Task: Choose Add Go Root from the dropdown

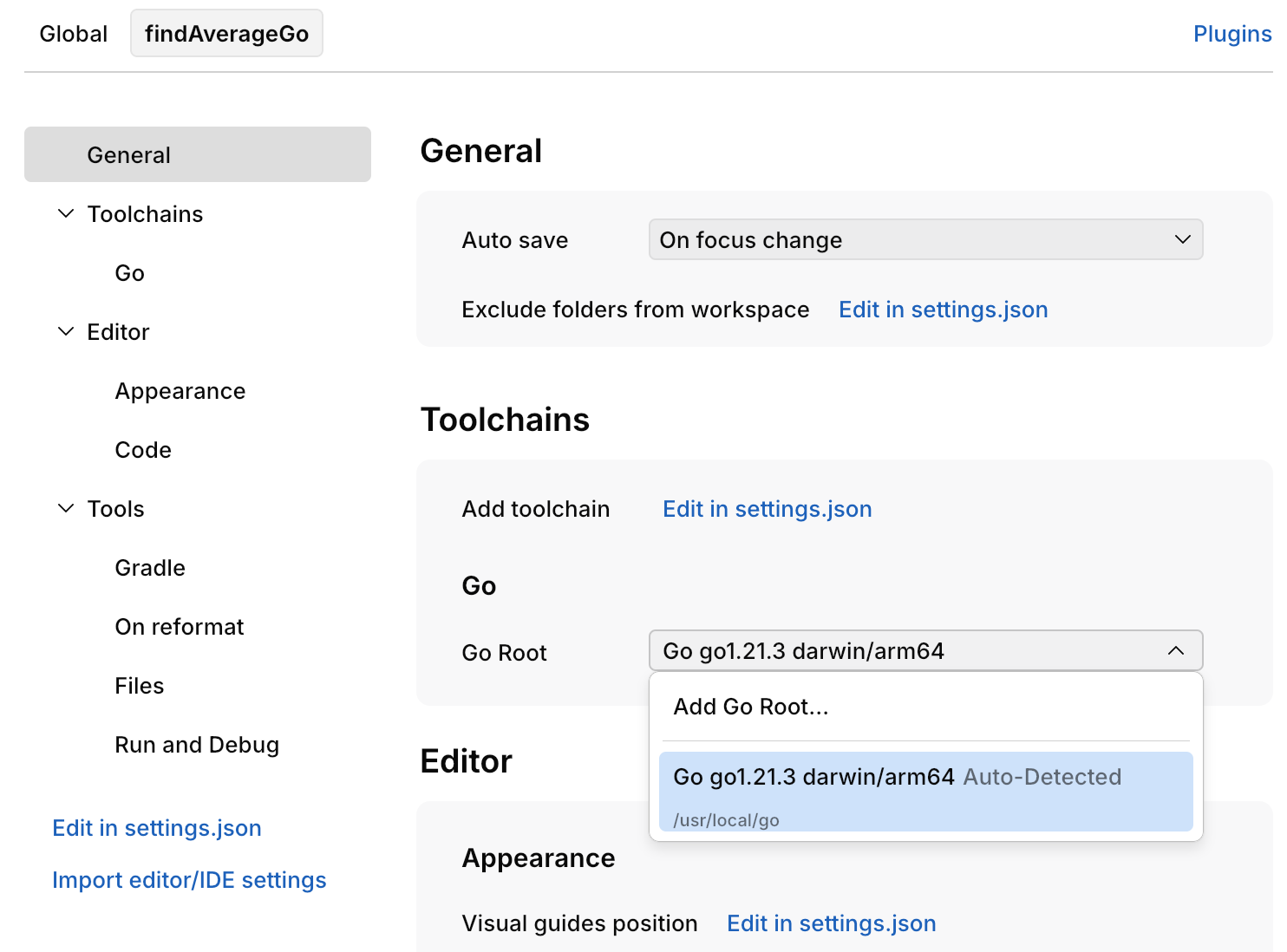Action: 749,706
